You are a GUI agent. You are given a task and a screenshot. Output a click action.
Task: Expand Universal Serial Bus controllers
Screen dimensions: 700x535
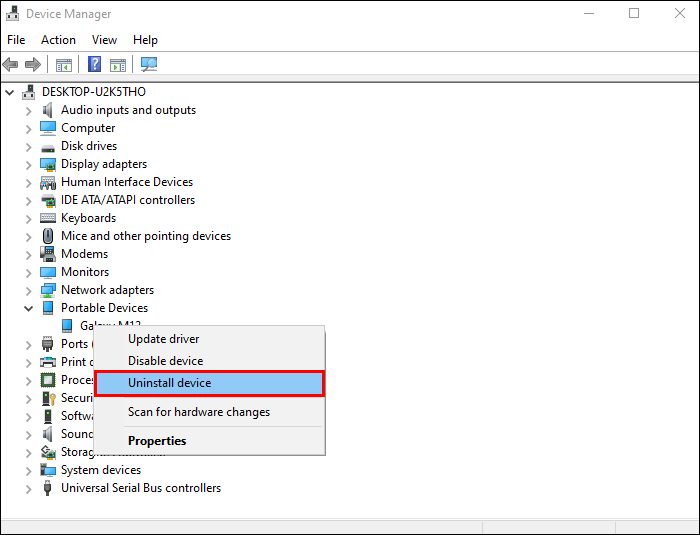coord(29,489)
